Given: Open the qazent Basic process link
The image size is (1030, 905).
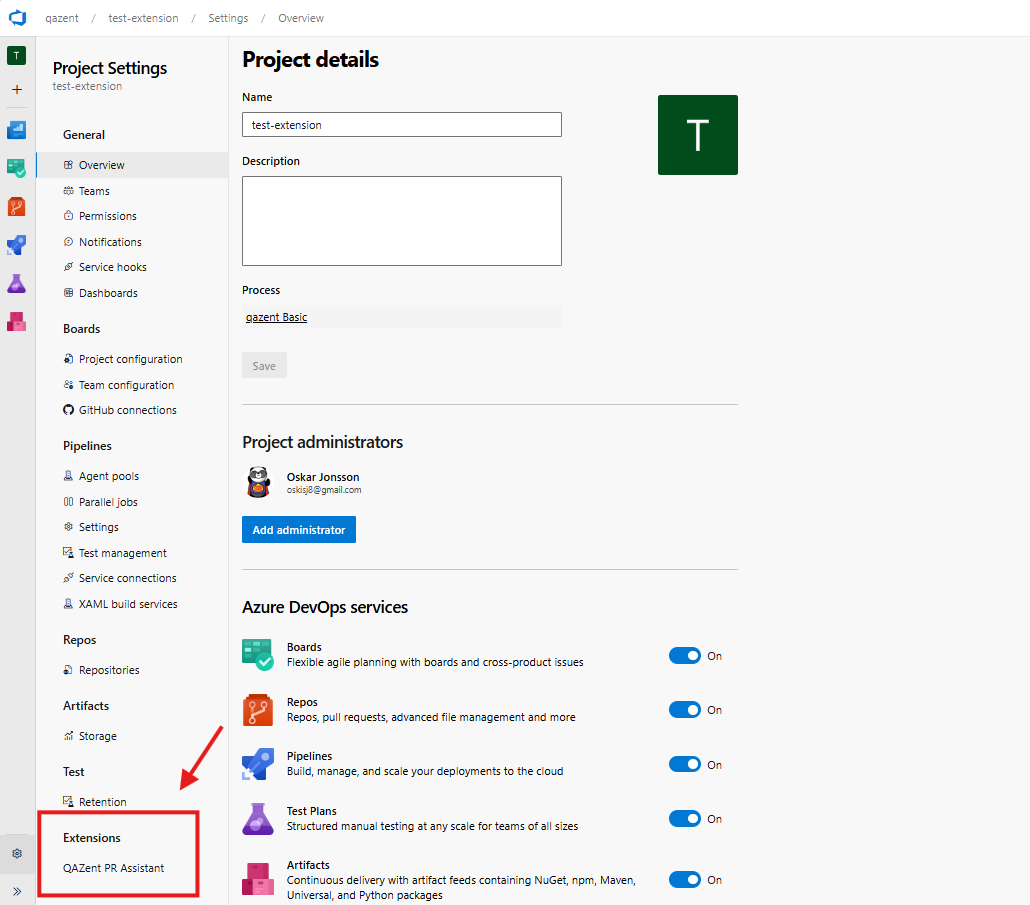Looking at the screenshot, I should pyautogui.click(x=277, y=317).
